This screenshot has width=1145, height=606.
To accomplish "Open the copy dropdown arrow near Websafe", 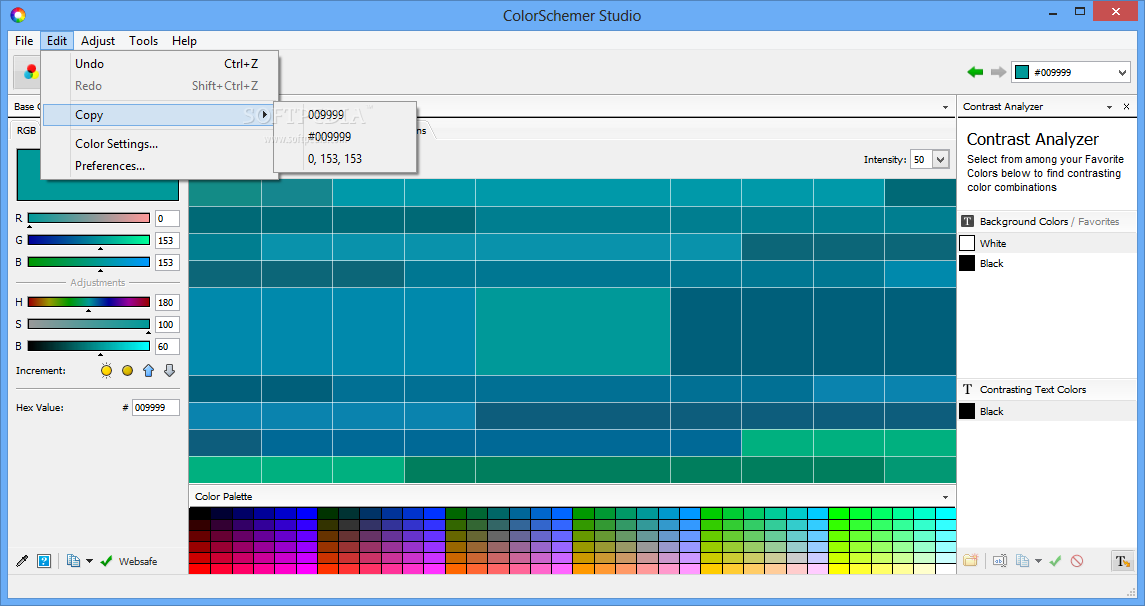I will (89, 561).
